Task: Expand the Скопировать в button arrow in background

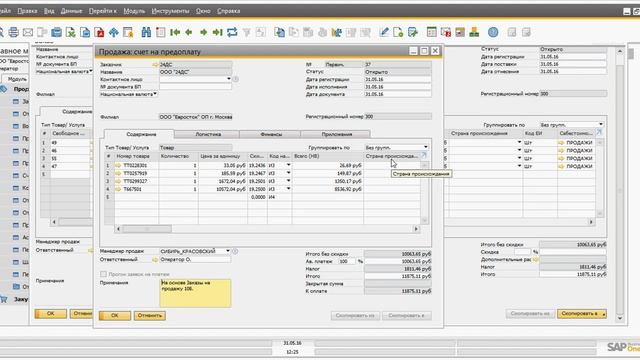Action: click(604, 314)
